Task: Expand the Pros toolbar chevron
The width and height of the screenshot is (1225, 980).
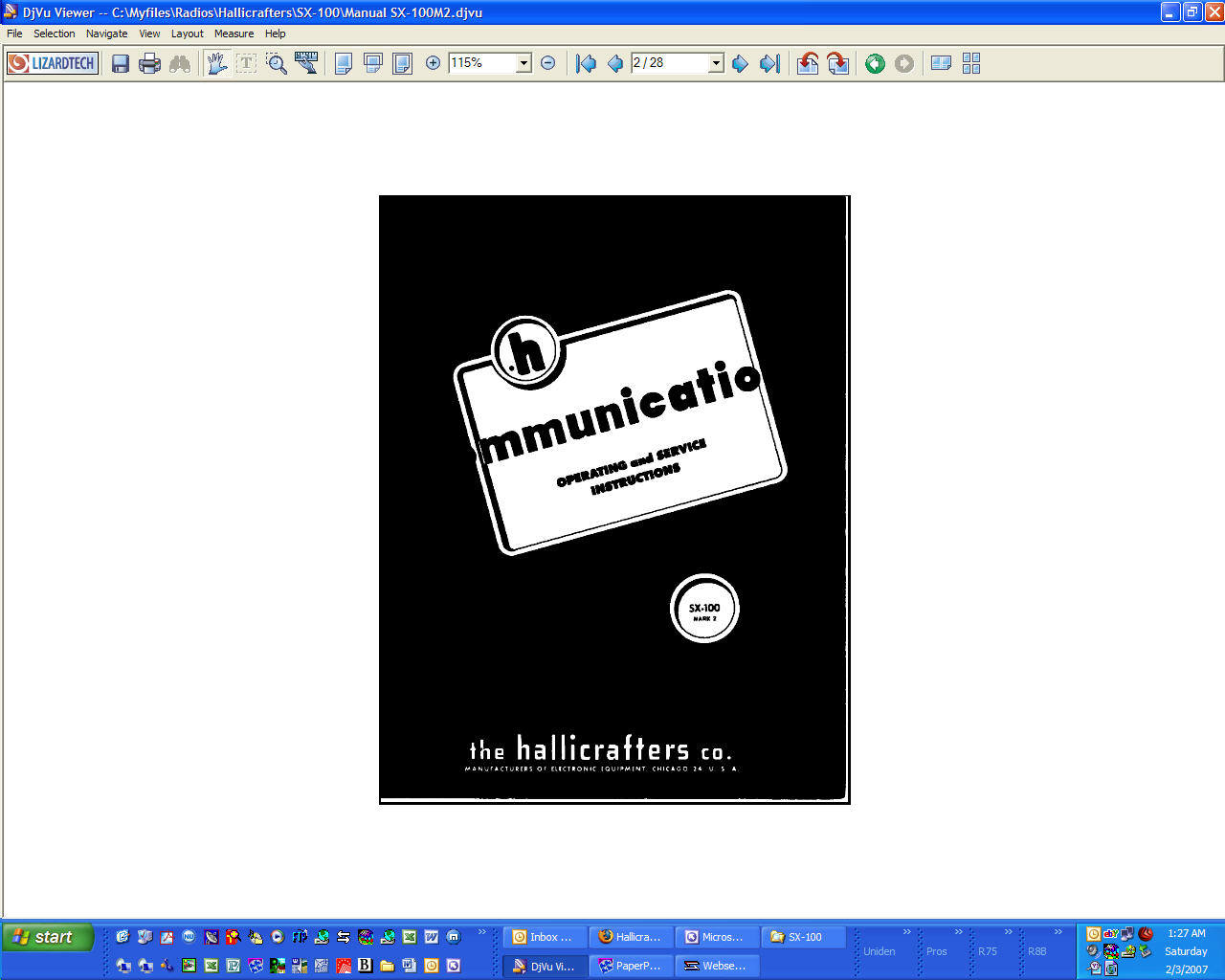Action: (x=959, y=932)
